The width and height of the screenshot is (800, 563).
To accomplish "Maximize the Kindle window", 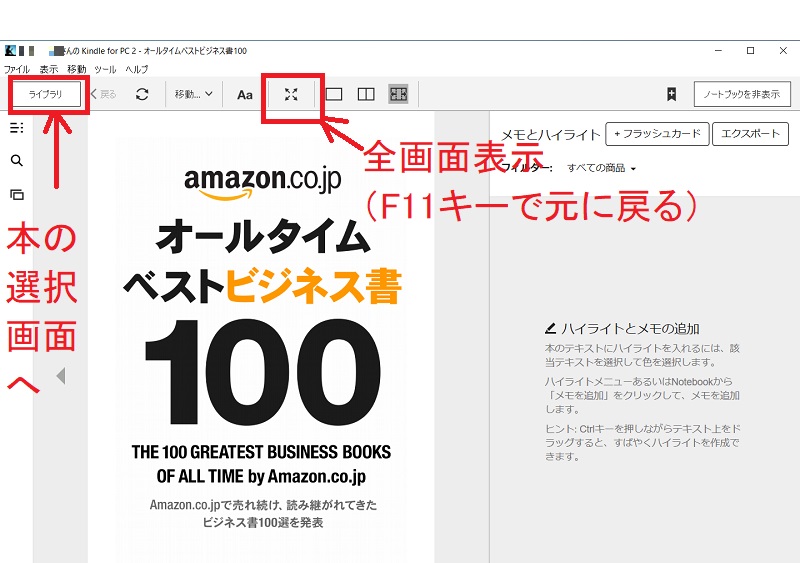I will 751,51.
